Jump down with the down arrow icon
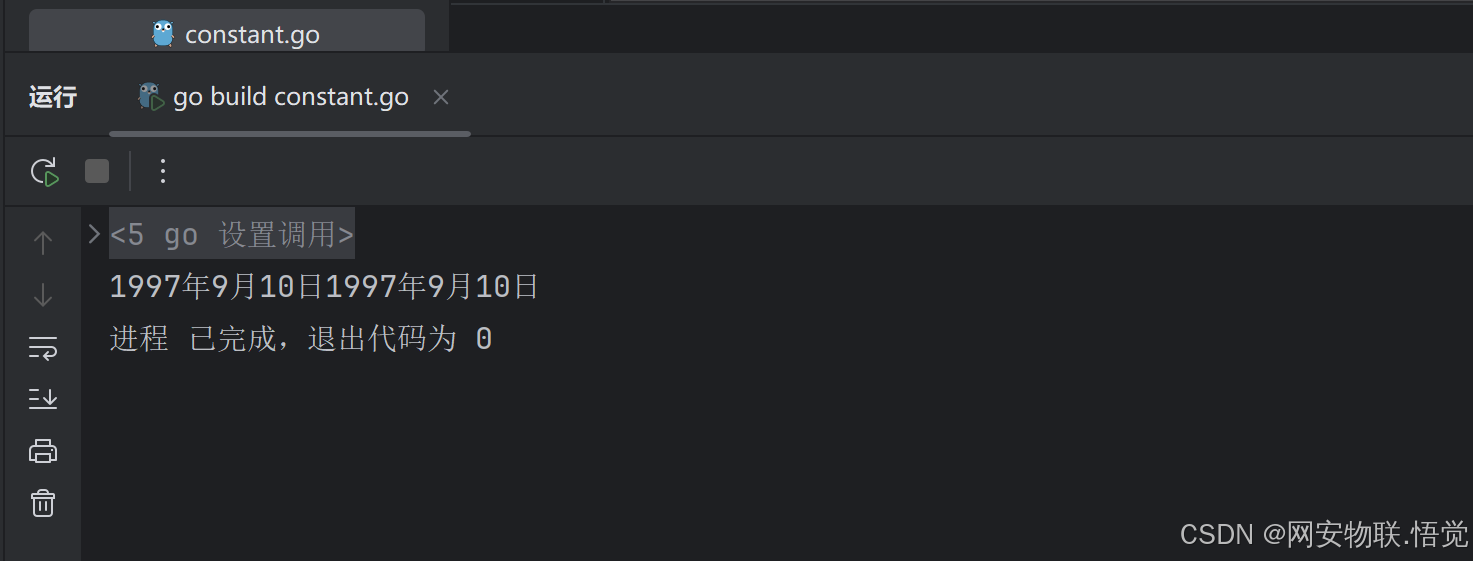 43,295
